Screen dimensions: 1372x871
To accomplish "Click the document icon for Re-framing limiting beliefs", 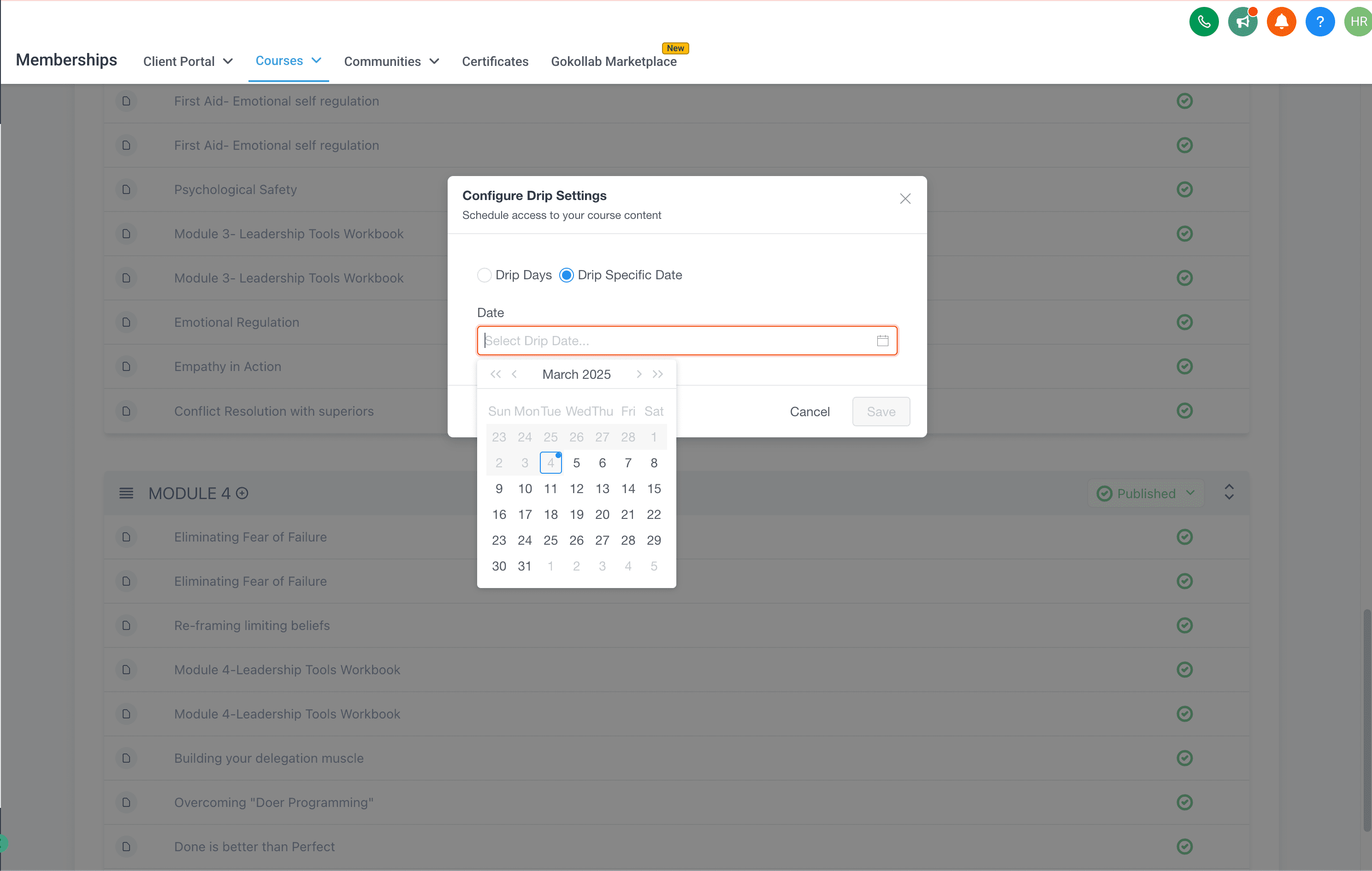I will tap(126, 625).
